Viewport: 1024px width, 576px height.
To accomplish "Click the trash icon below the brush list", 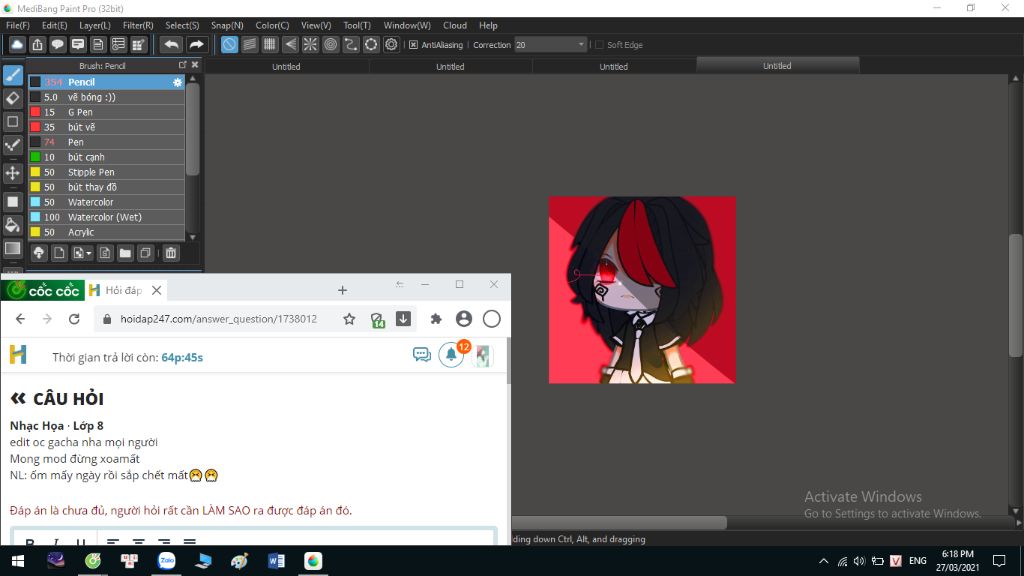I will pyautogui.click(x=170, y=253).
